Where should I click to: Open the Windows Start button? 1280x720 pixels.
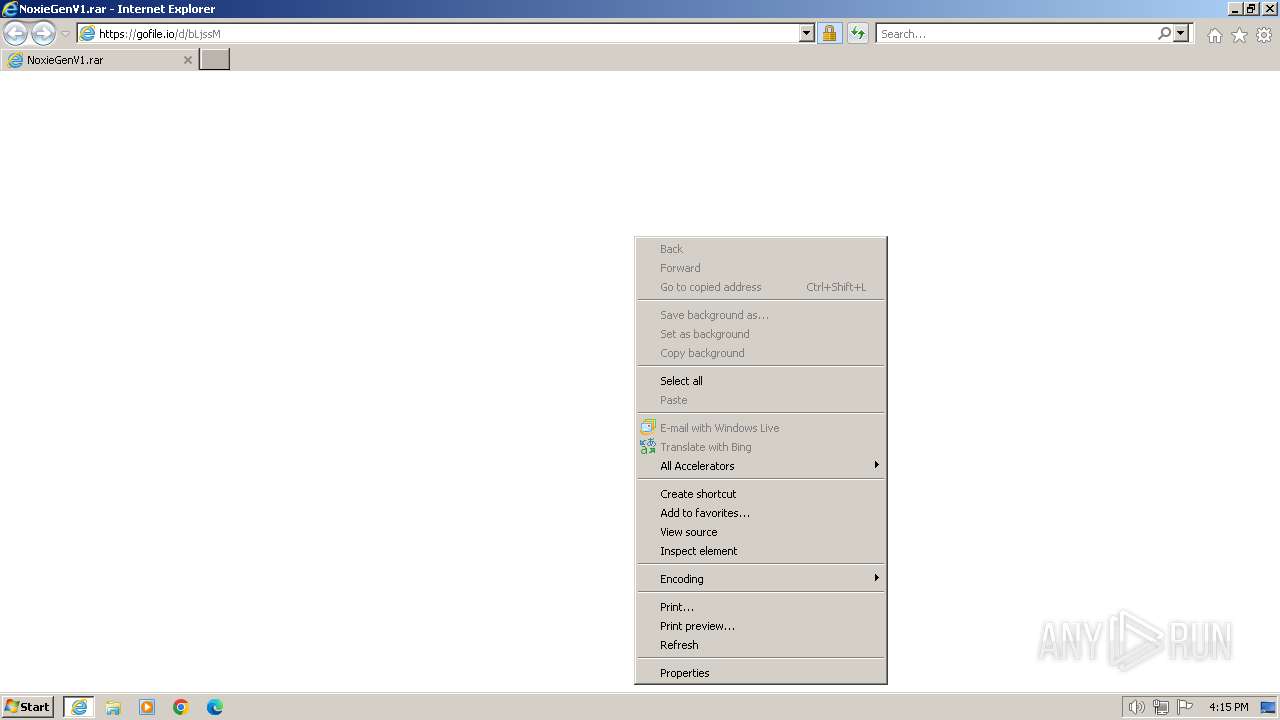tap(27, 707)
